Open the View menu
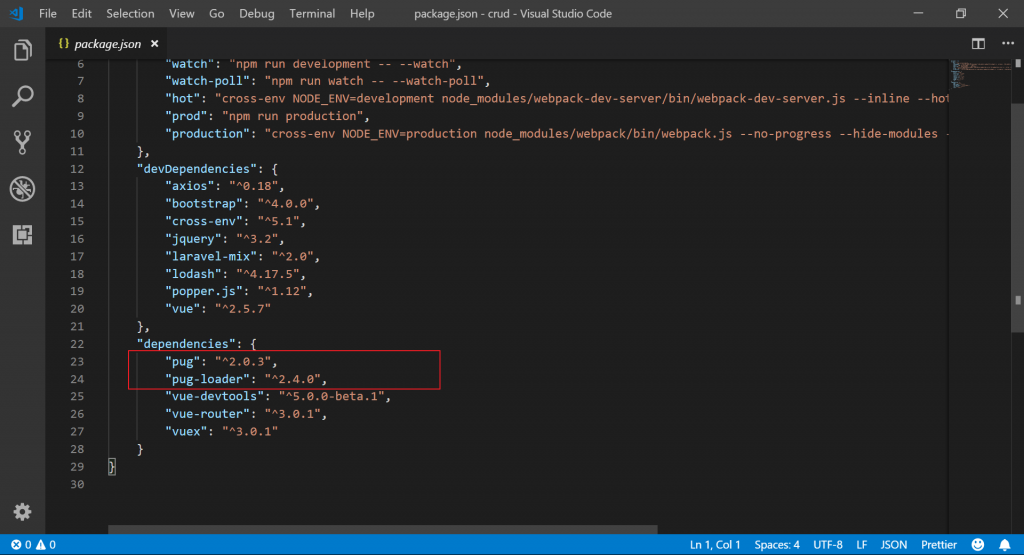 pyautogui.click(x=182, y=14)
